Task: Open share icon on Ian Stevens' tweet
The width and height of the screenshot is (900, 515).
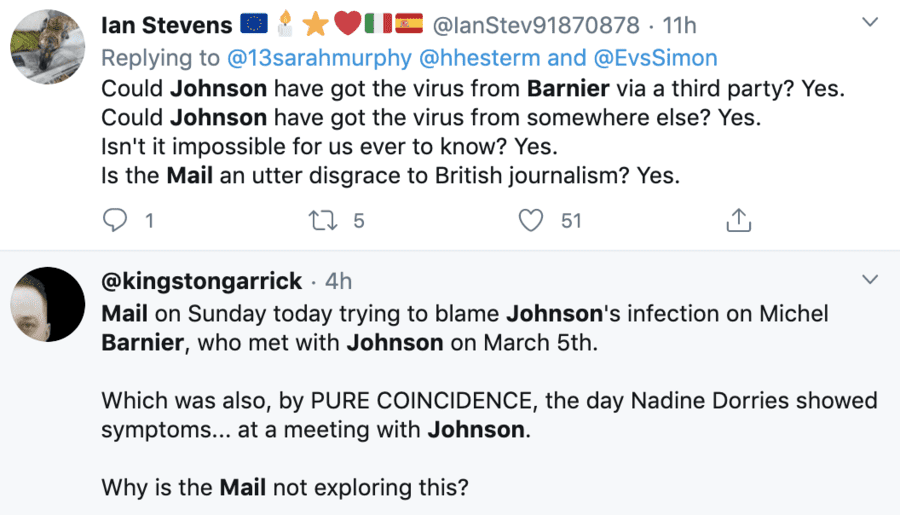Action: point(738,220)
